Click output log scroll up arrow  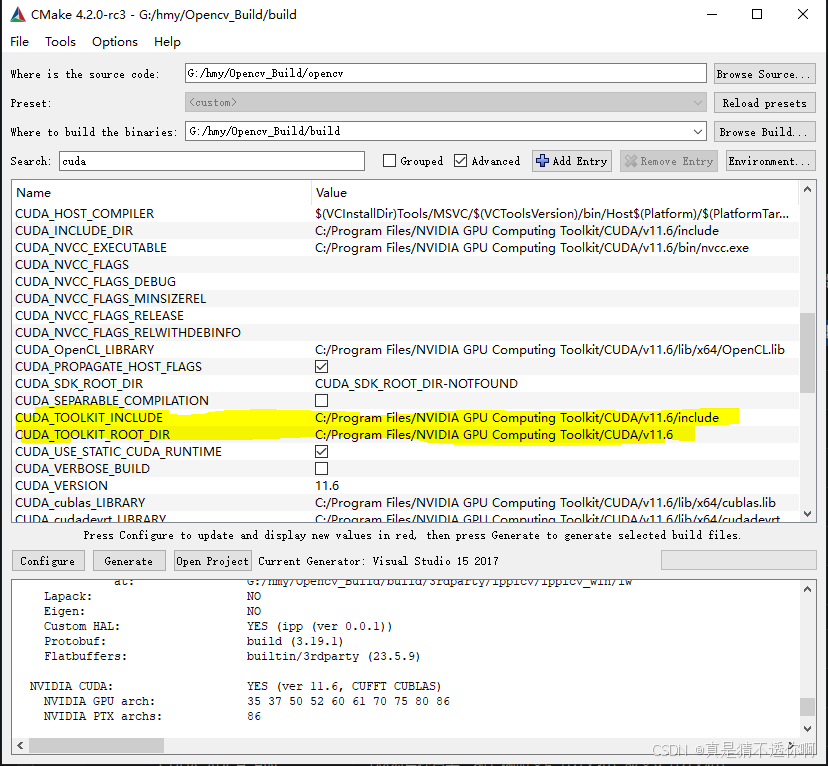(x=807, y=589)
